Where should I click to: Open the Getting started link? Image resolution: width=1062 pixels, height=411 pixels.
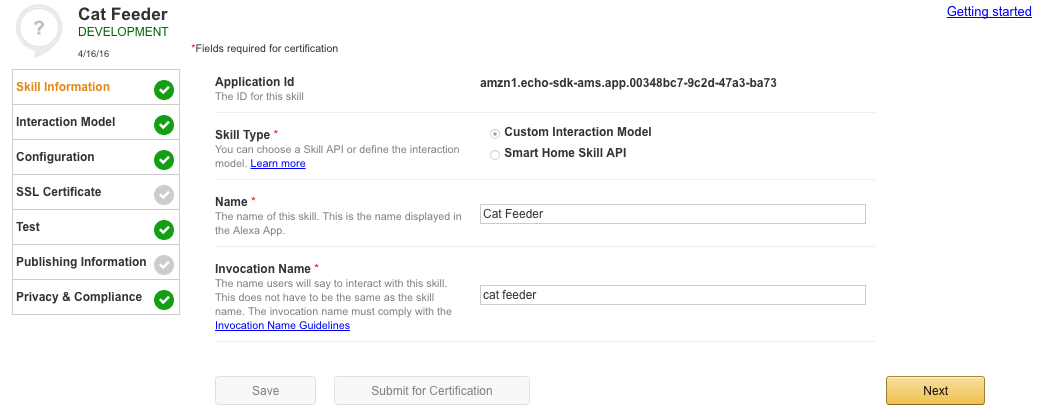(x=988, y=12)
